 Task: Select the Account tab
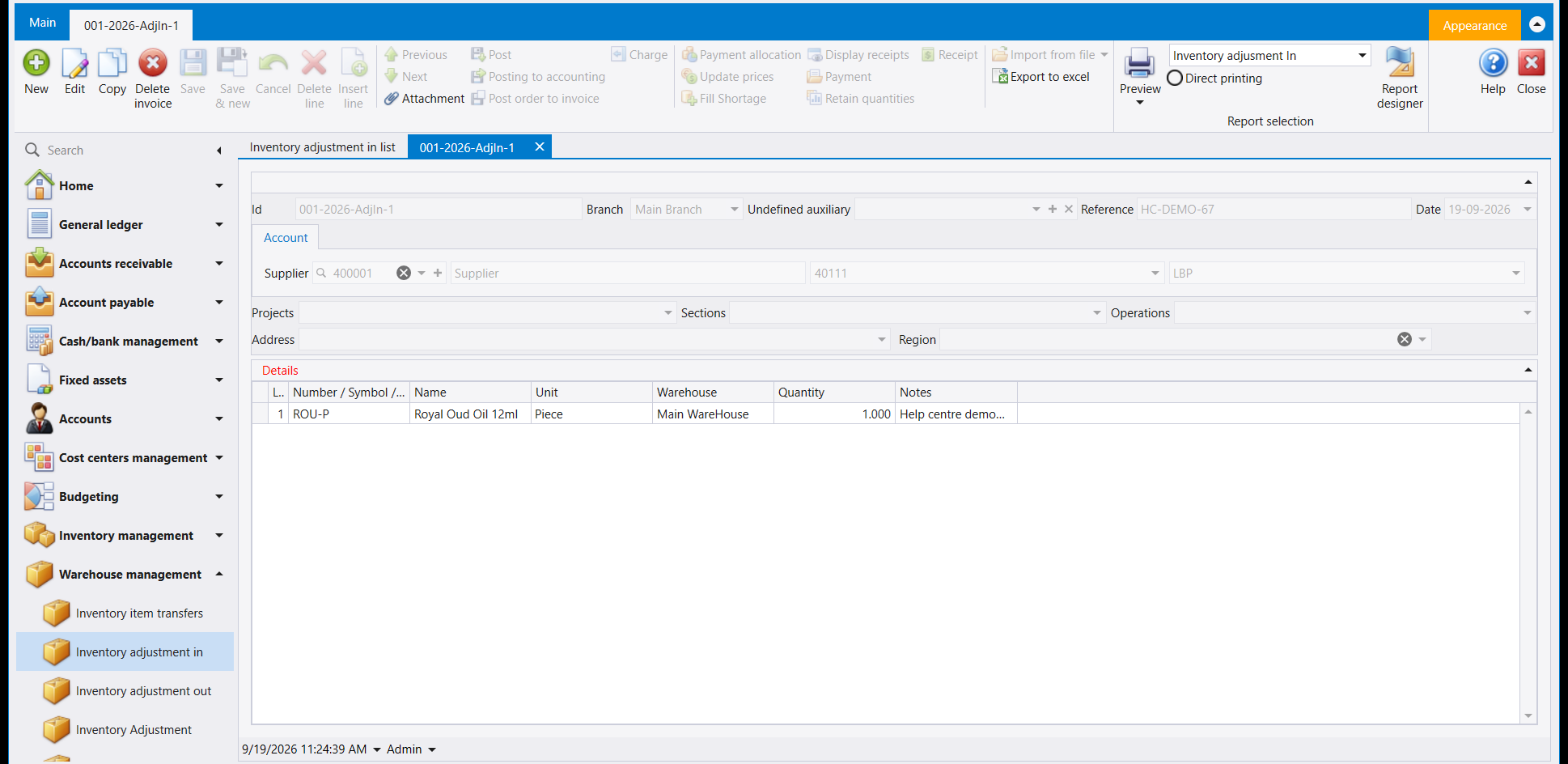pyautogui.click(x=286, y=238)
